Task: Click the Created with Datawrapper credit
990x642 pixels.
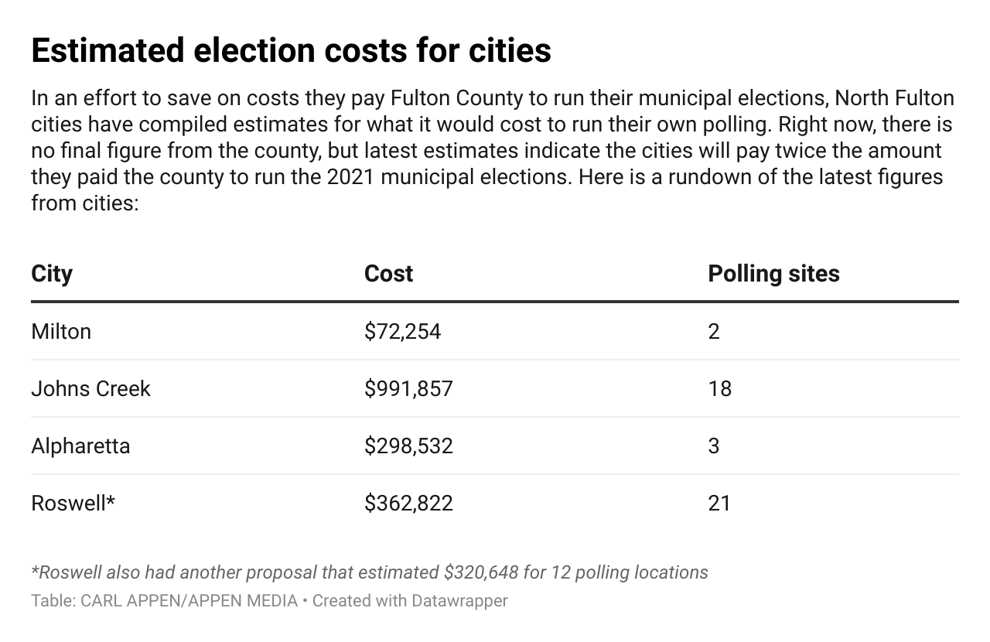Action: point(410,600)
